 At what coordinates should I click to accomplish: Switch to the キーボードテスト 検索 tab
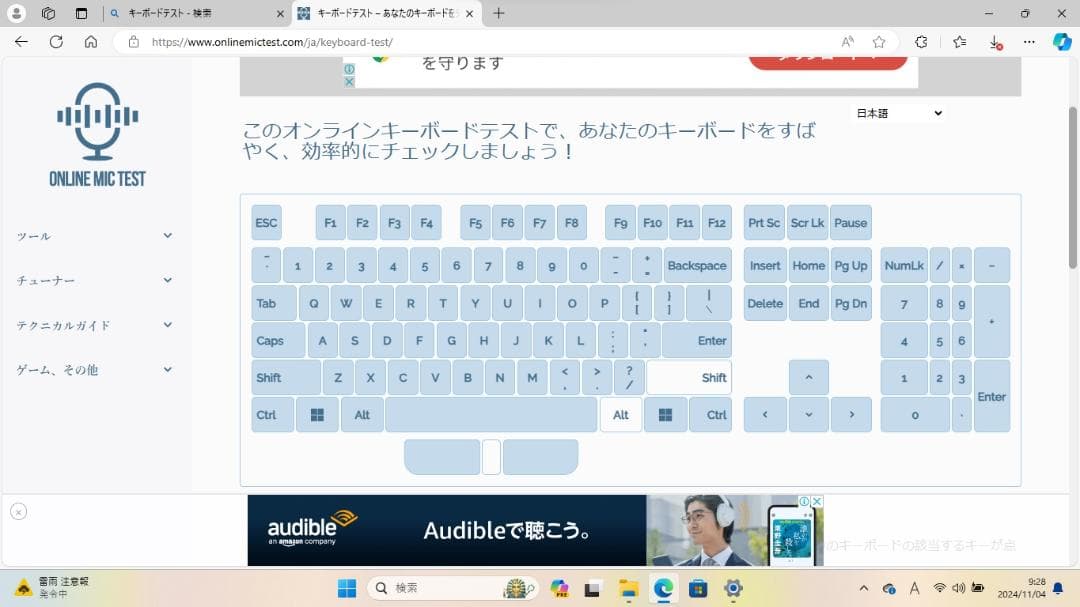[x=196, y=15]
